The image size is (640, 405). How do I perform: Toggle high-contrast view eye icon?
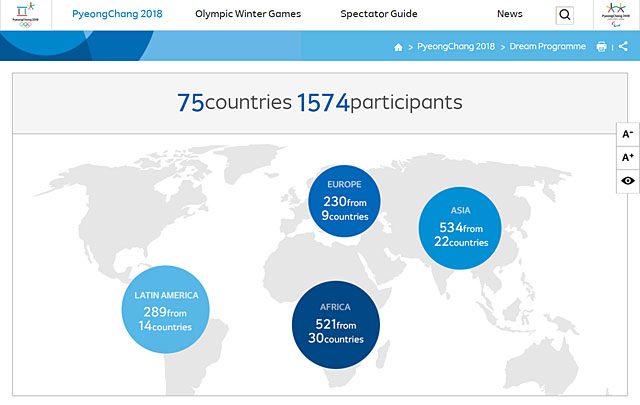[627, 181]
